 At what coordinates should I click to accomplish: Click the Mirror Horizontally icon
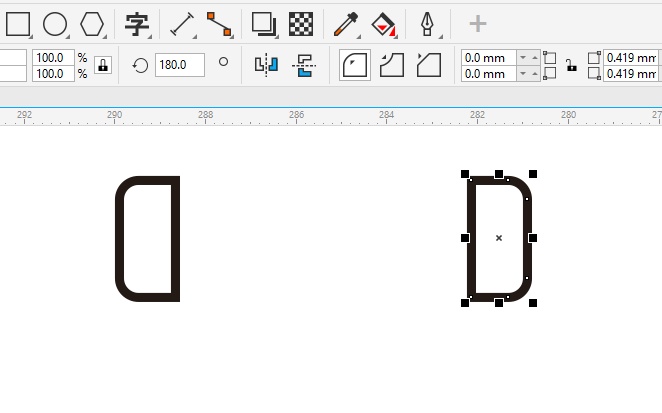point(266,65)
